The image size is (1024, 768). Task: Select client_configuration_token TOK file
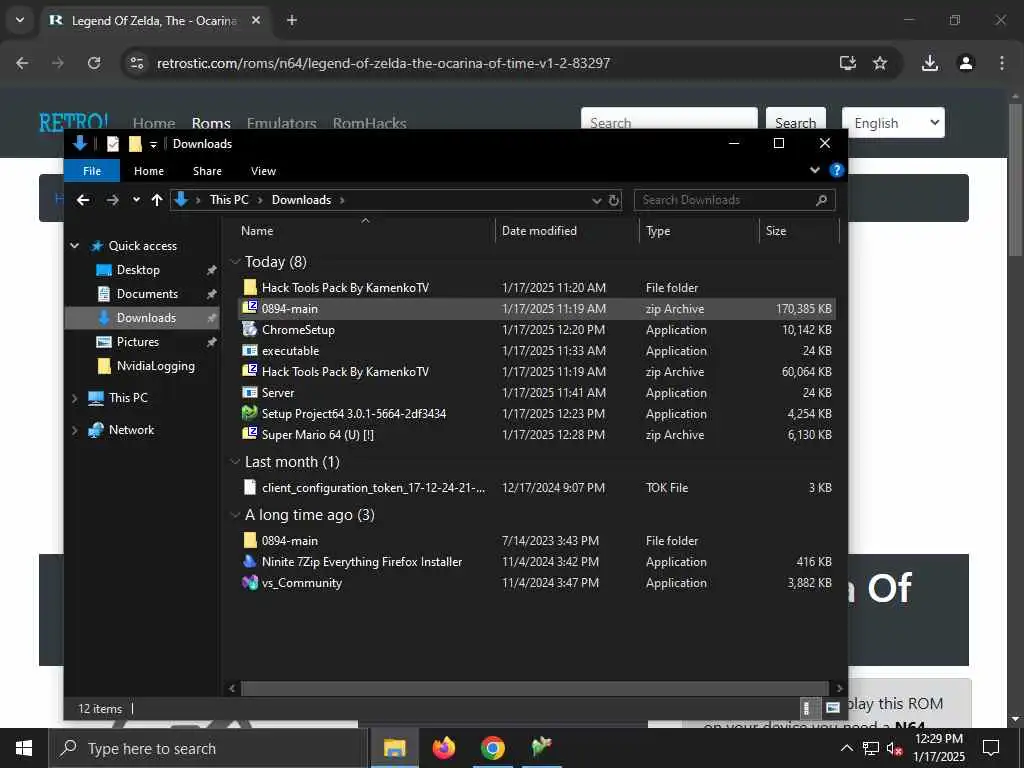[x=537, y=487]
